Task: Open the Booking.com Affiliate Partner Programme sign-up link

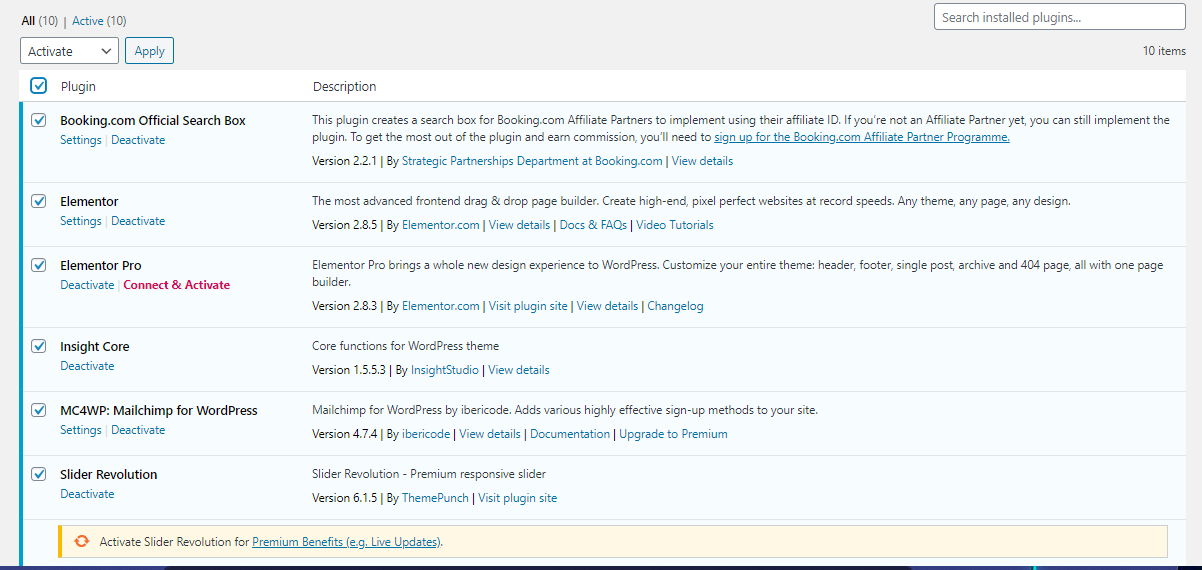Action: (862, 137)
